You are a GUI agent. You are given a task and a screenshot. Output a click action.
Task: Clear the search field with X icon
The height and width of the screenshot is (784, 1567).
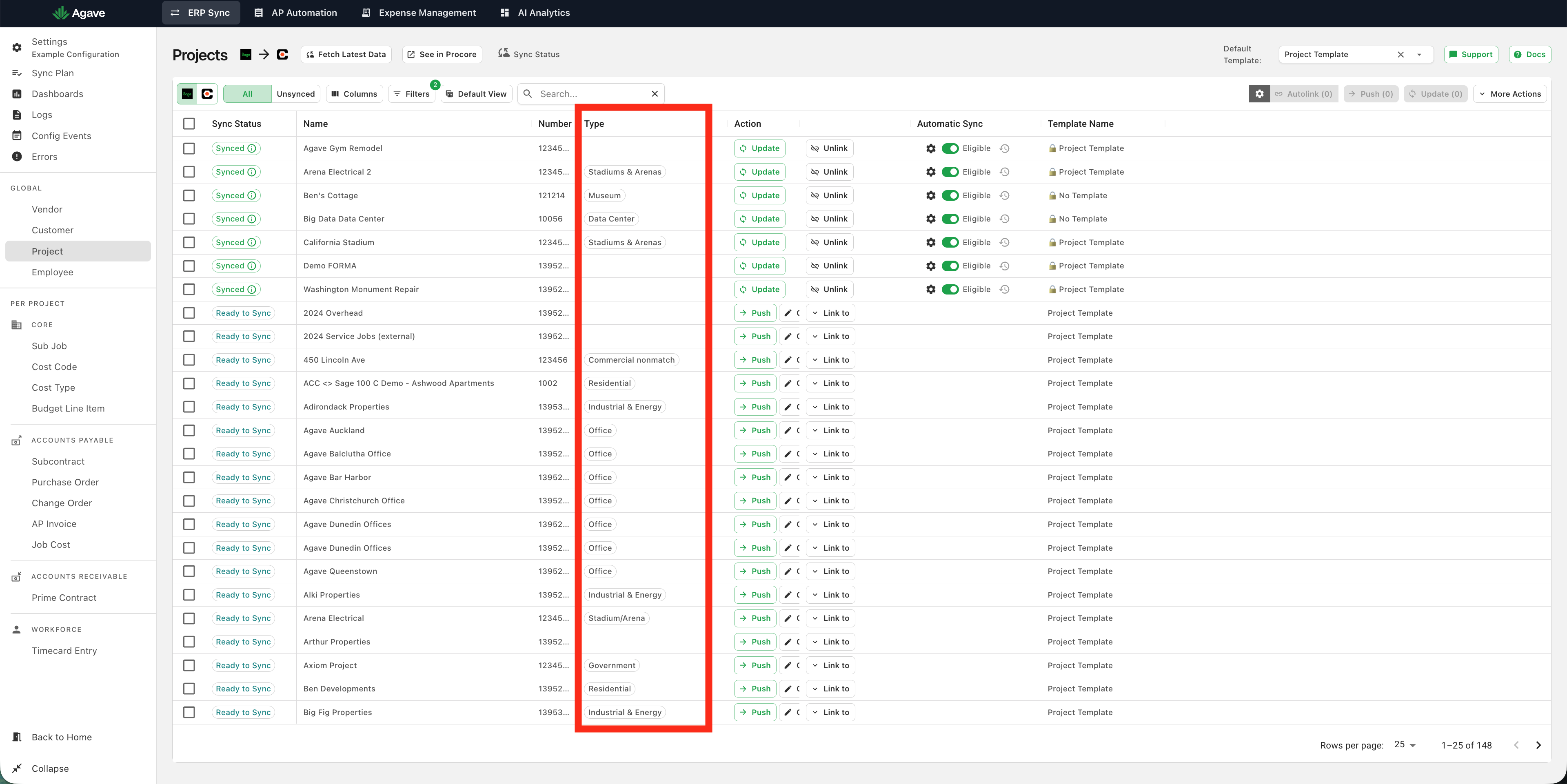point(655,94)
